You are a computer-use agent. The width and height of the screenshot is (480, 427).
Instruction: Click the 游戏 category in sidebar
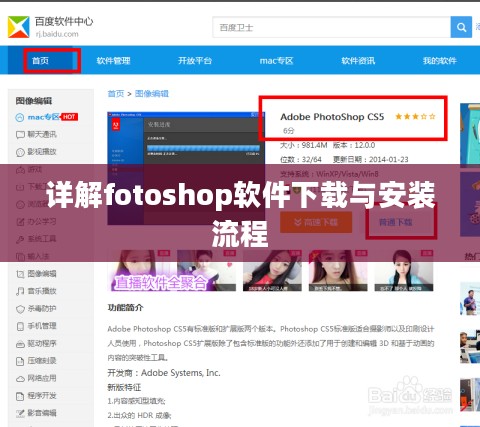tap(35, 169)
